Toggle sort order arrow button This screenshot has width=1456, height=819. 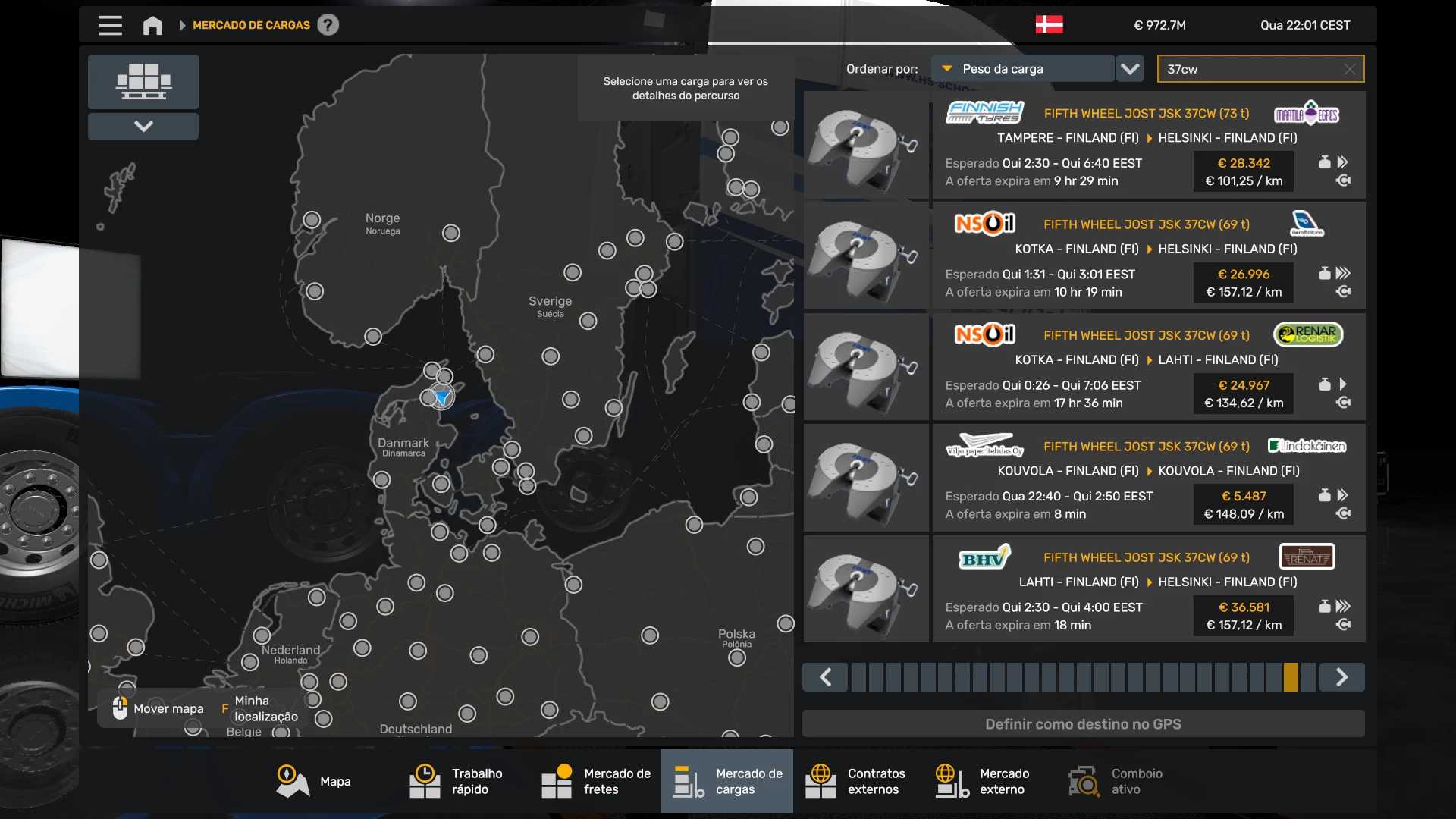1130,69
